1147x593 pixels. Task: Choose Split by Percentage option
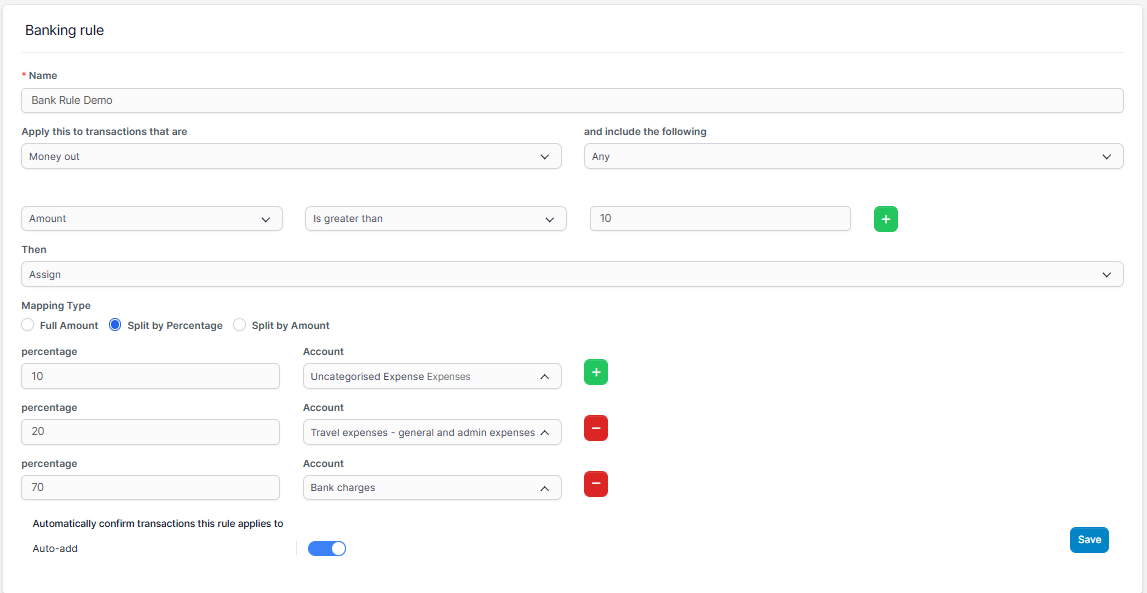click(x=115, y=325)
